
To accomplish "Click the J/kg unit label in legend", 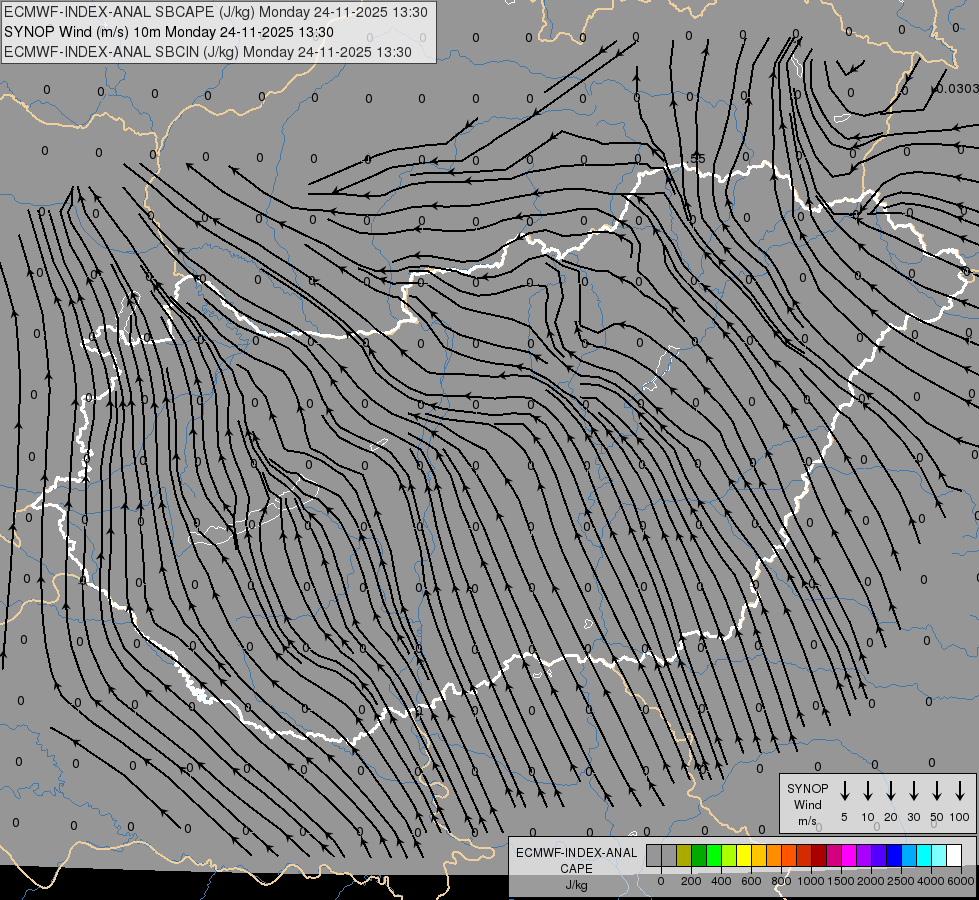I will click(x=576, y=884).
